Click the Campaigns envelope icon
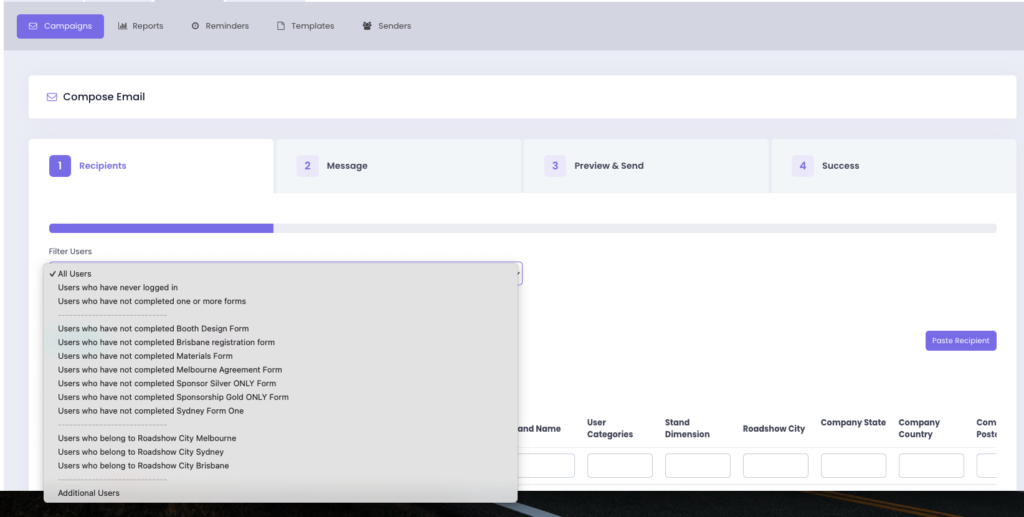The height and width of the screenshot is (517, 1024). 33,26
